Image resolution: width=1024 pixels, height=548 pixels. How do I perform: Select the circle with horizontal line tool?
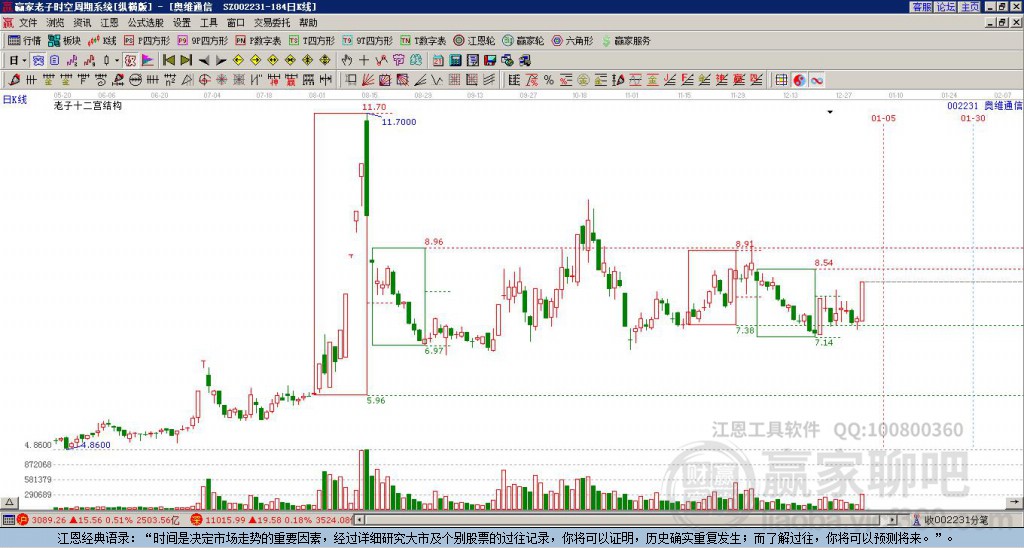pos(135,80)
